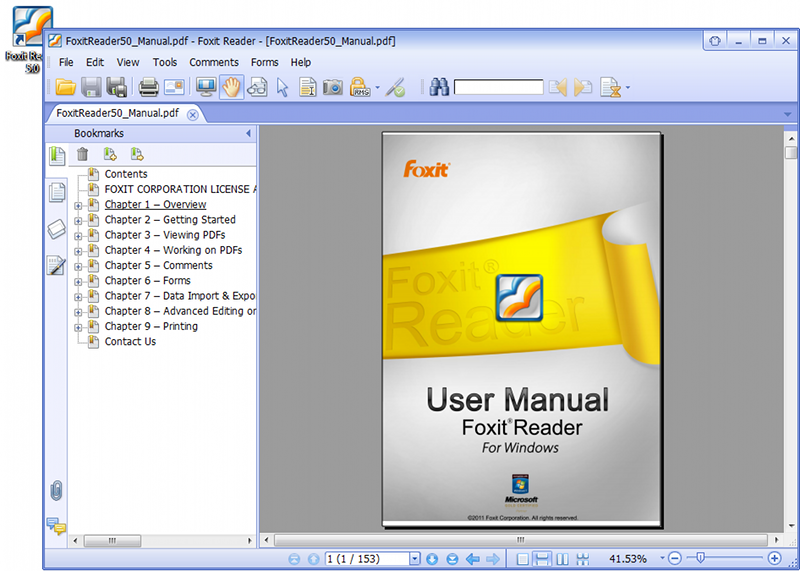
Task: Open the Pages thumbnails panel icon
Action: pos(57,193)
